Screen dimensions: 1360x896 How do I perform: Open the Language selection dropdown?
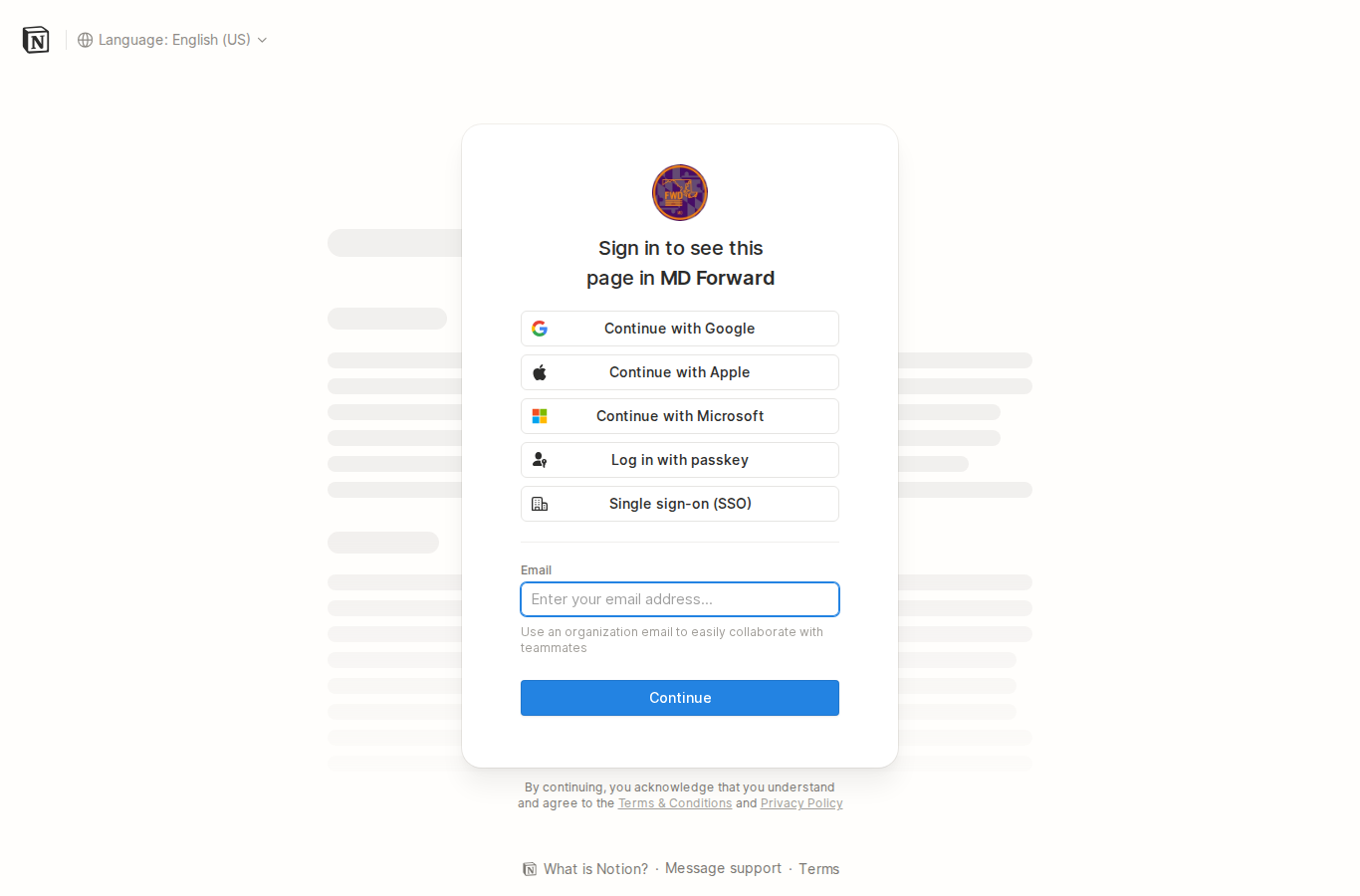172,39
